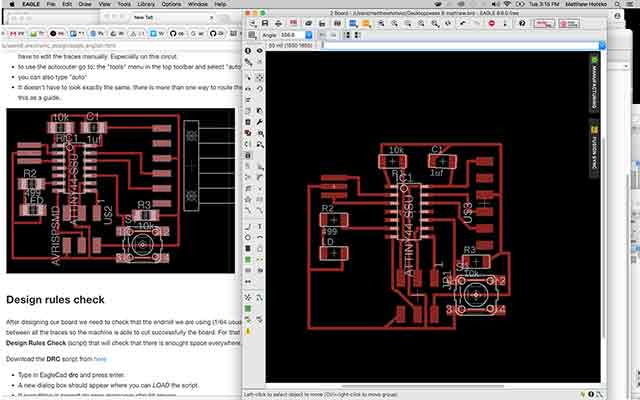Click the ATTINY44 IC on the EAGLE board

409,211
